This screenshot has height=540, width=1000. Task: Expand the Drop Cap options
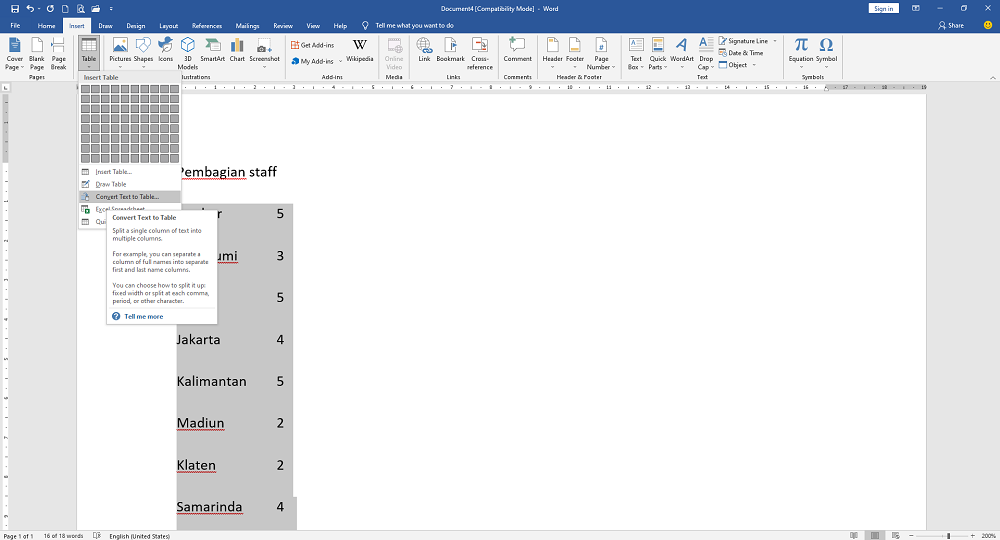click(705, 54)
